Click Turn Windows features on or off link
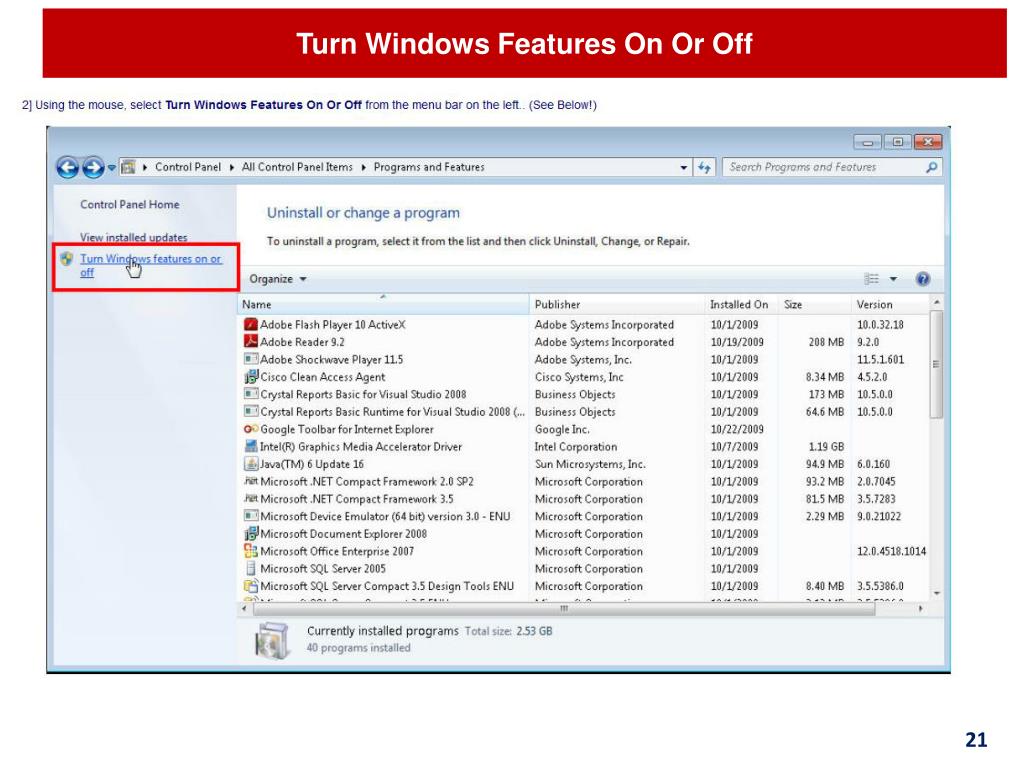Image resolution: width=1024 pixels, height=768 pixels. pyautogui.click(x=151, y=265)
